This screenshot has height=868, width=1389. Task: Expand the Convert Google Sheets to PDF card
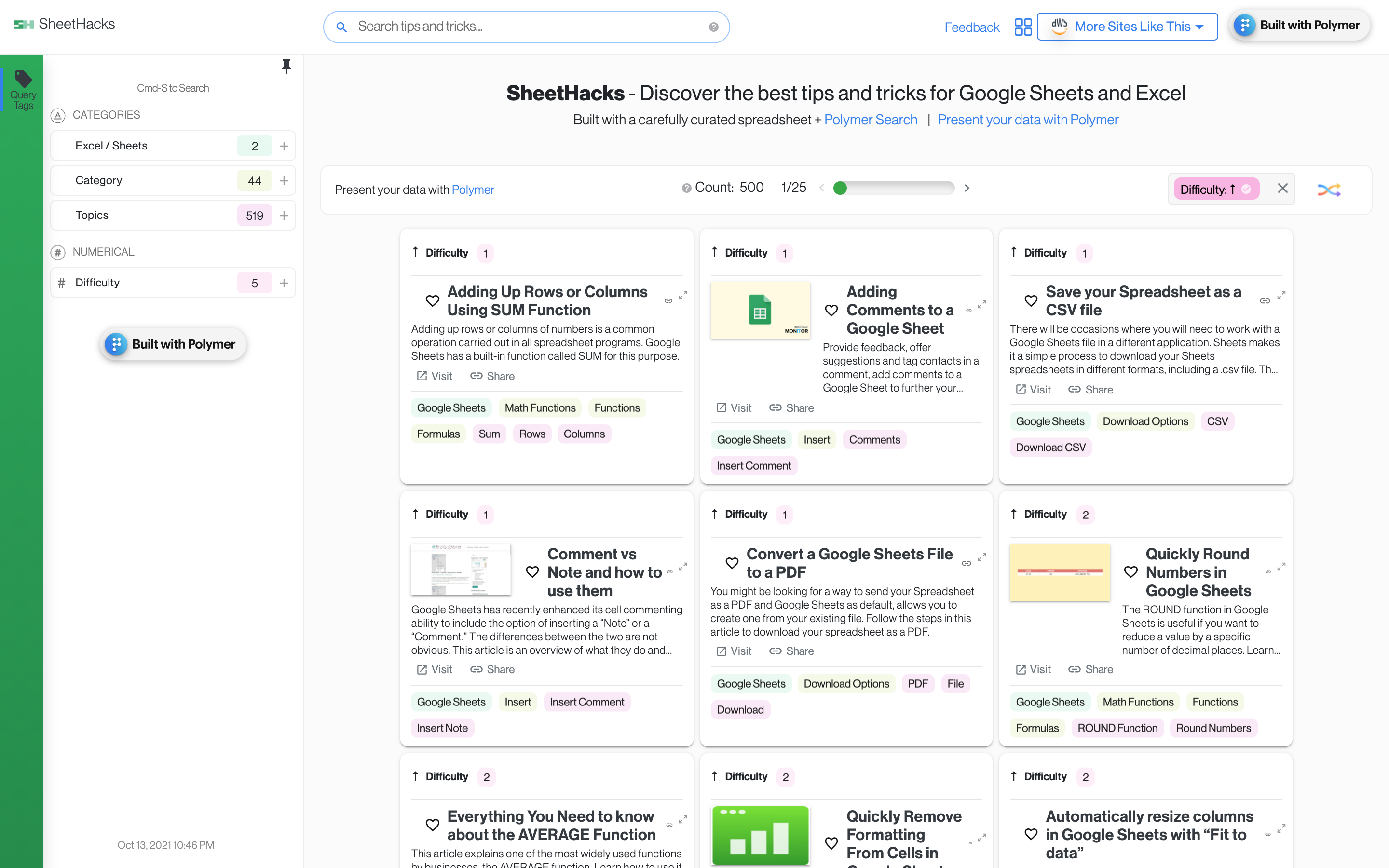pos(981,557)
